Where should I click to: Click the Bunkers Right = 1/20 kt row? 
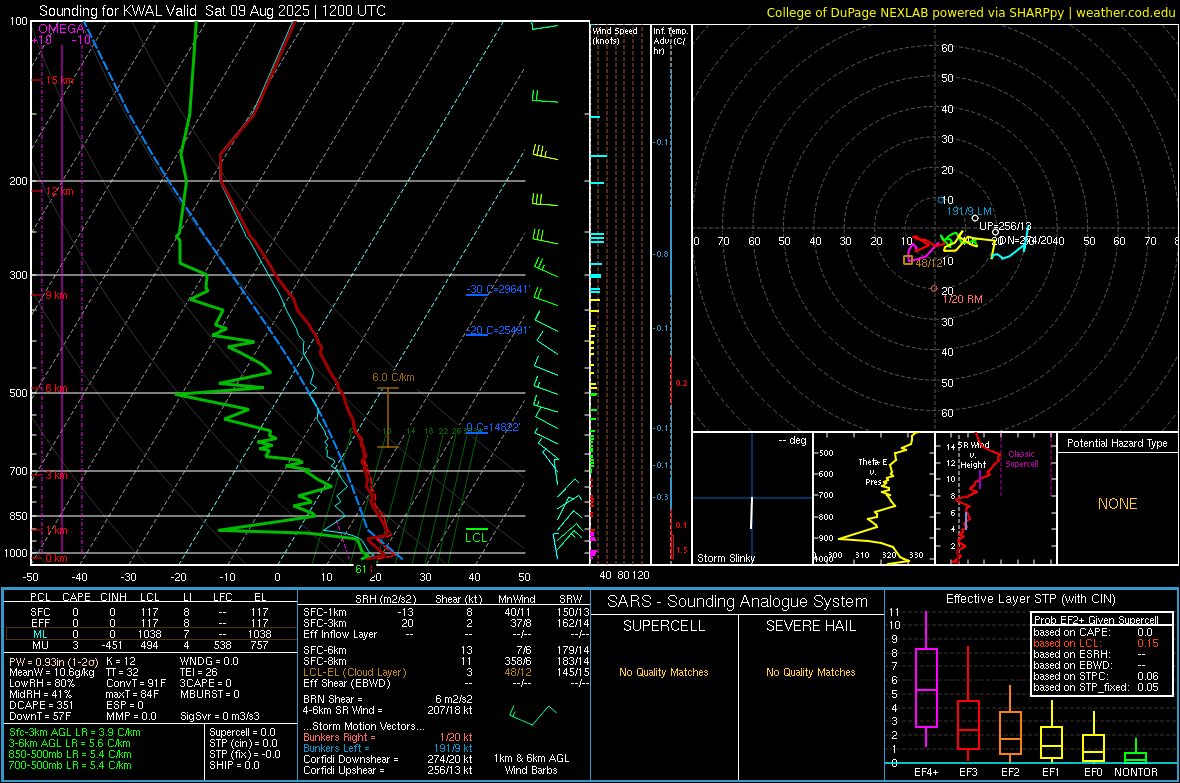[x=388, y=737]
